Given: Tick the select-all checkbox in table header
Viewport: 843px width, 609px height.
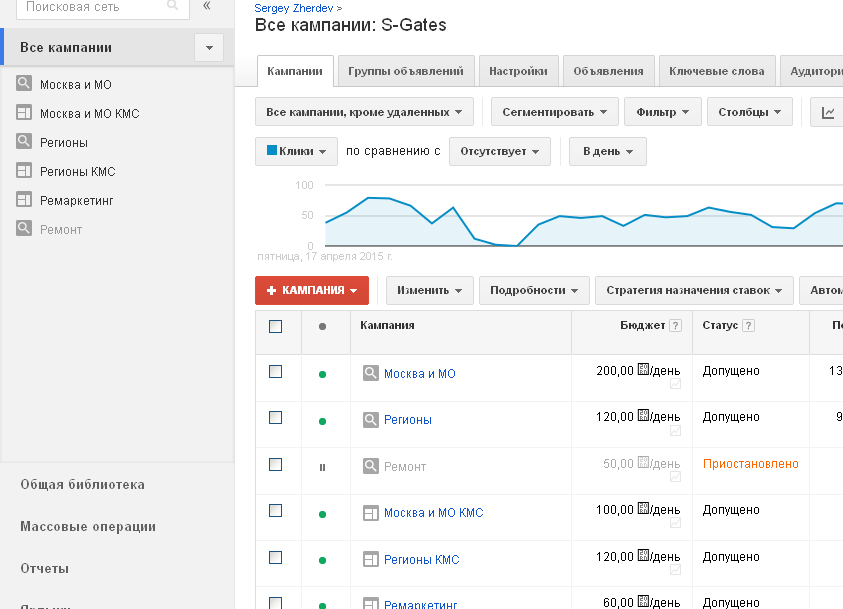Looking at the screenshot, I should 275,326.
